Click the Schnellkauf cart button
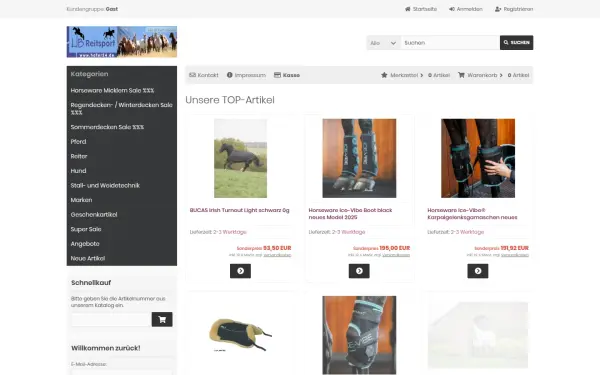Viewport: 600px width, 375px height. coord(162,320)
